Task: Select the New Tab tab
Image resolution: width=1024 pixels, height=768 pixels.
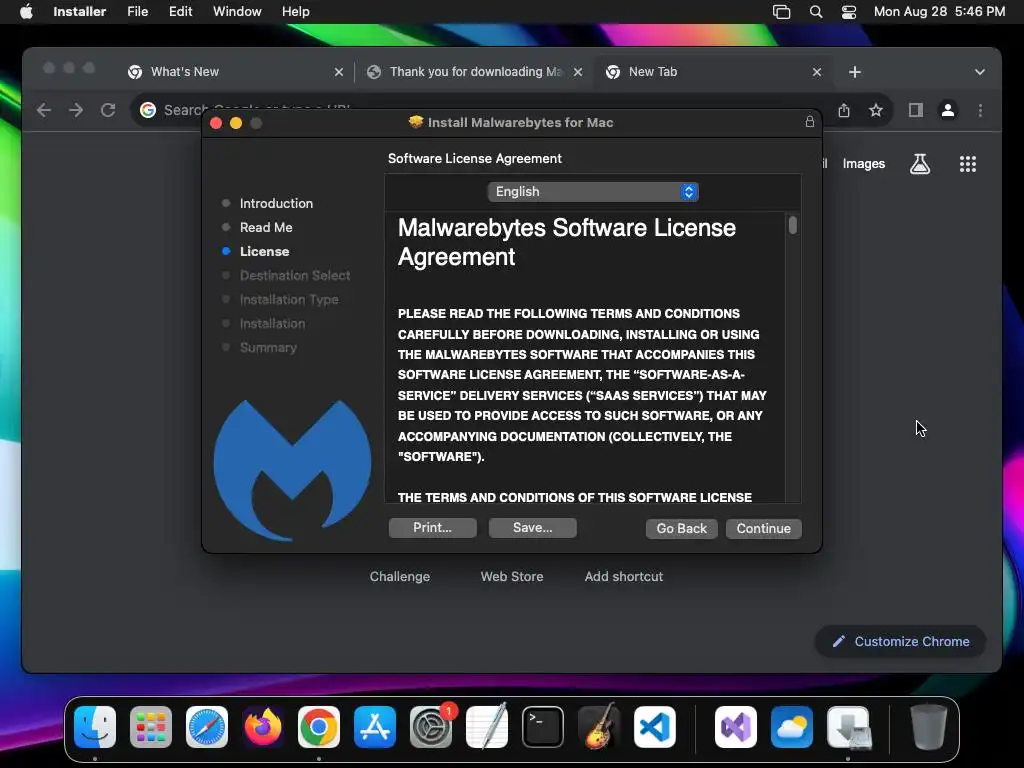Action: pos(652,72)
